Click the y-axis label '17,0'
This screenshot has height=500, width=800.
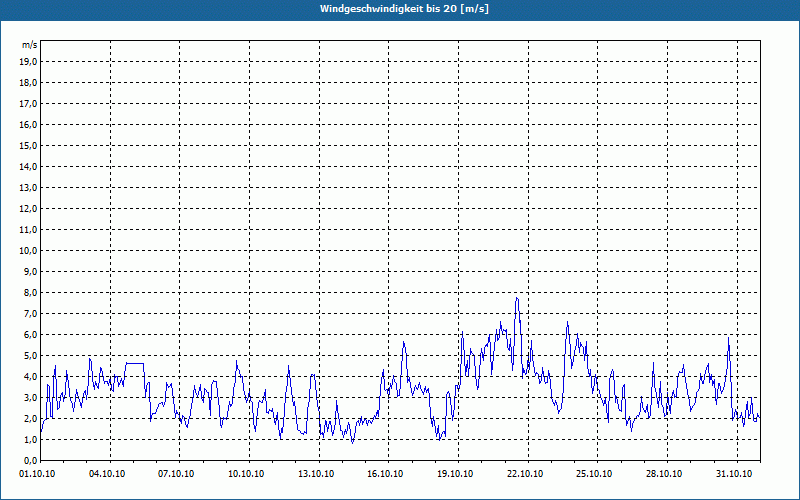(29, 104)
